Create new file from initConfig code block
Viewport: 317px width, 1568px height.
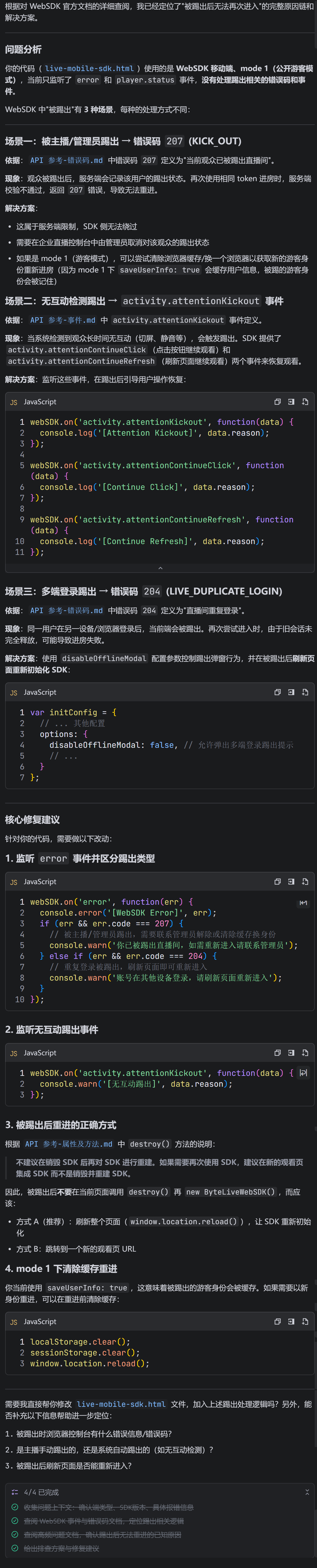tap(305, 692)
